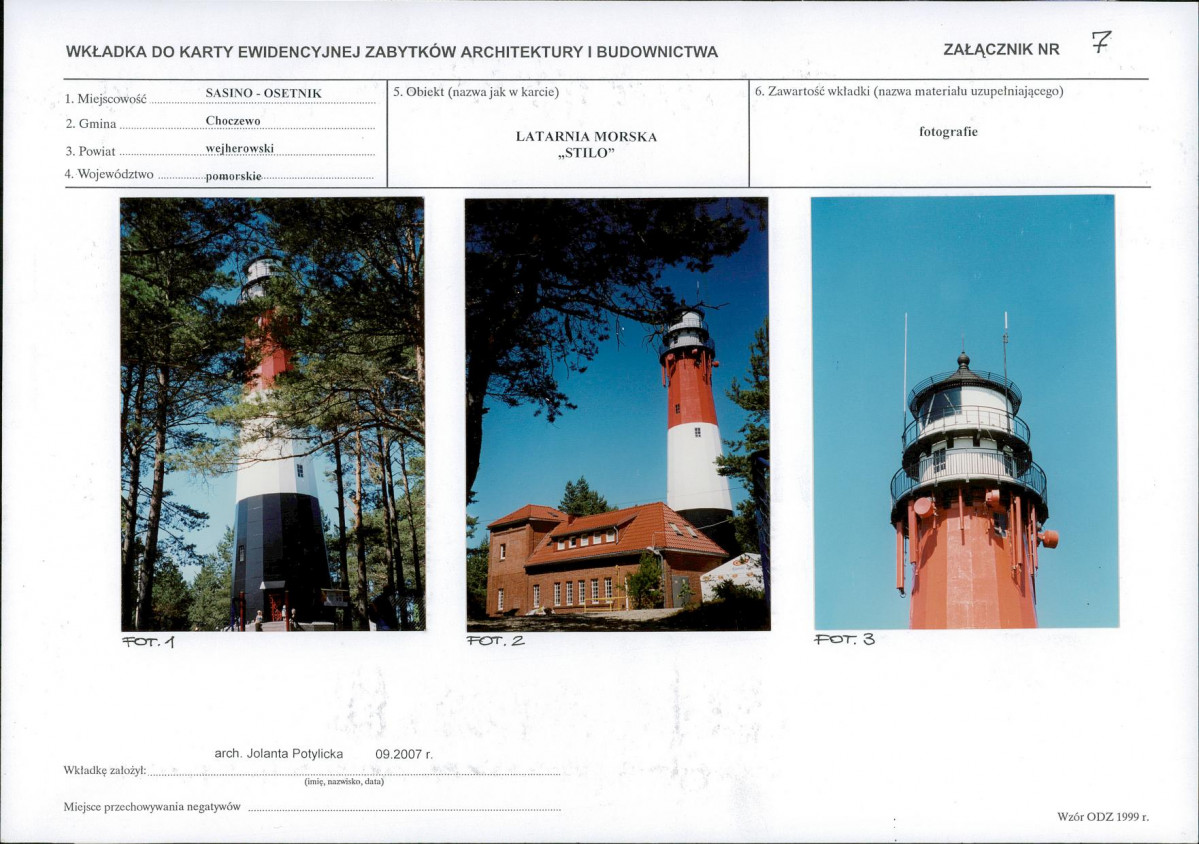Screen dimensions: 1199x844
Task: Click the ZAŁĄCZNIK NR label
Action: pos(1001,50)
